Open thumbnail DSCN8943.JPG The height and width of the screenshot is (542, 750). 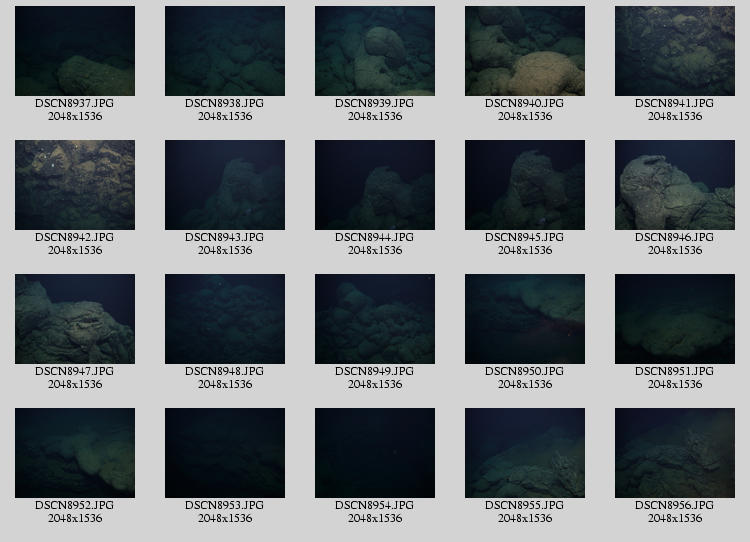click(x=225, y=185)
